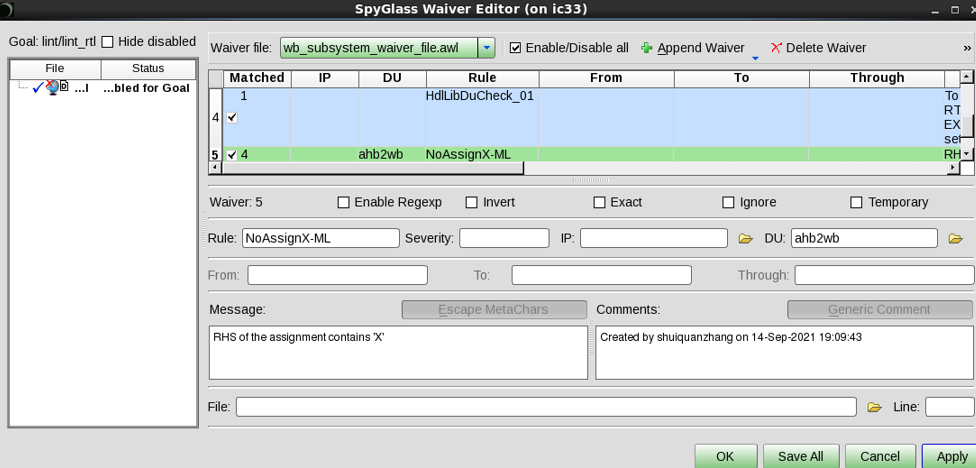Click the window menu icon in title bar
976x468 pixels.
(x=7, y=9)
